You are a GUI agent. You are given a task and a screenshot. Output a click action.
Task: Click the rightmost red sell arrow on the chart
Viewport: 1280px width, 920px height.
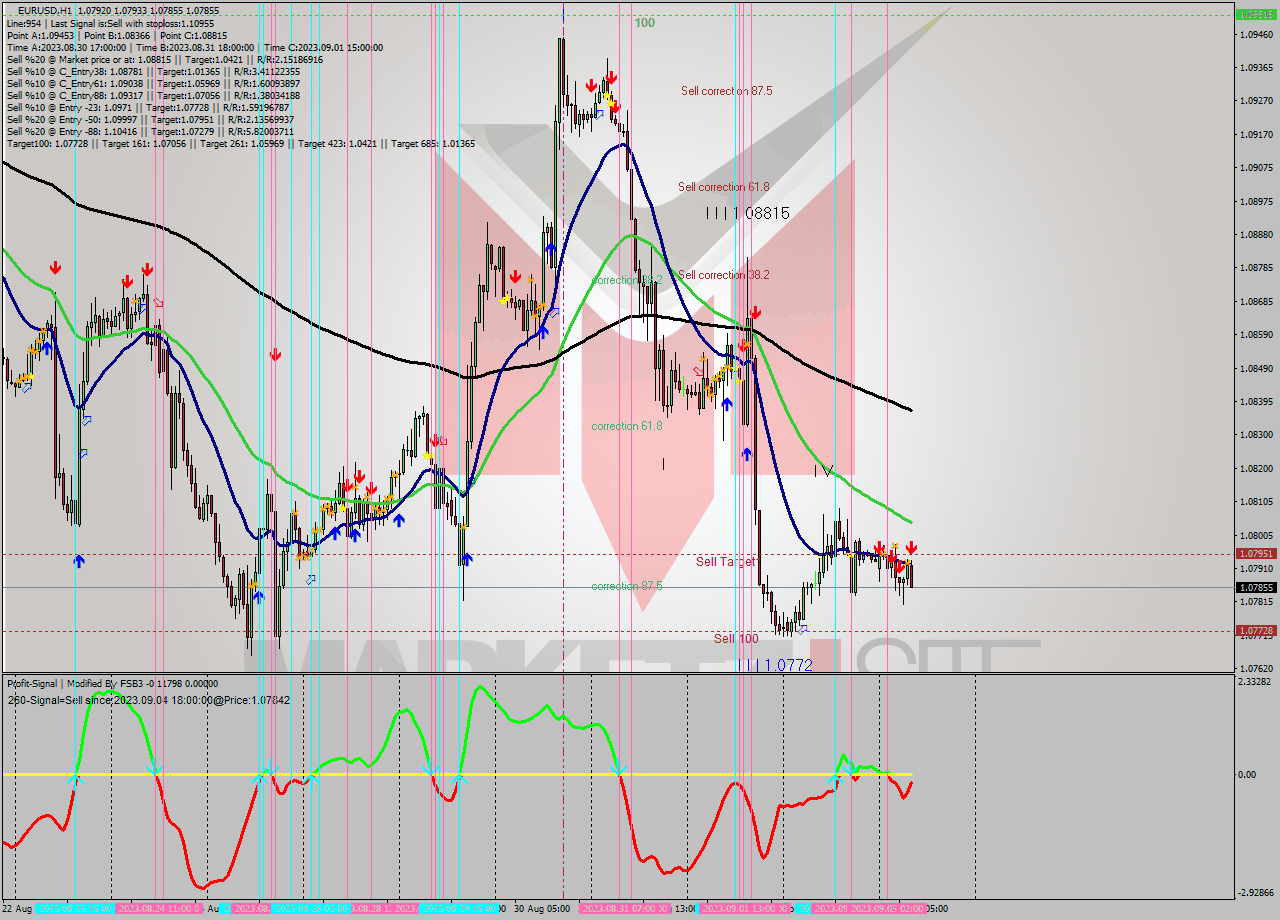pos(911,548)
